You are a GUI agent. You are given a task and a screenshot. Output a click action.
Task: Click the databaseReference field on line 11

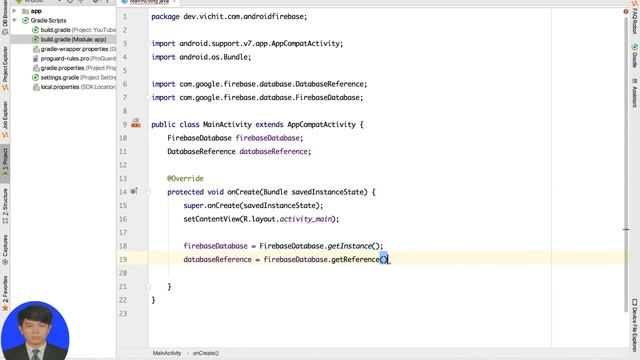point(273,151)
